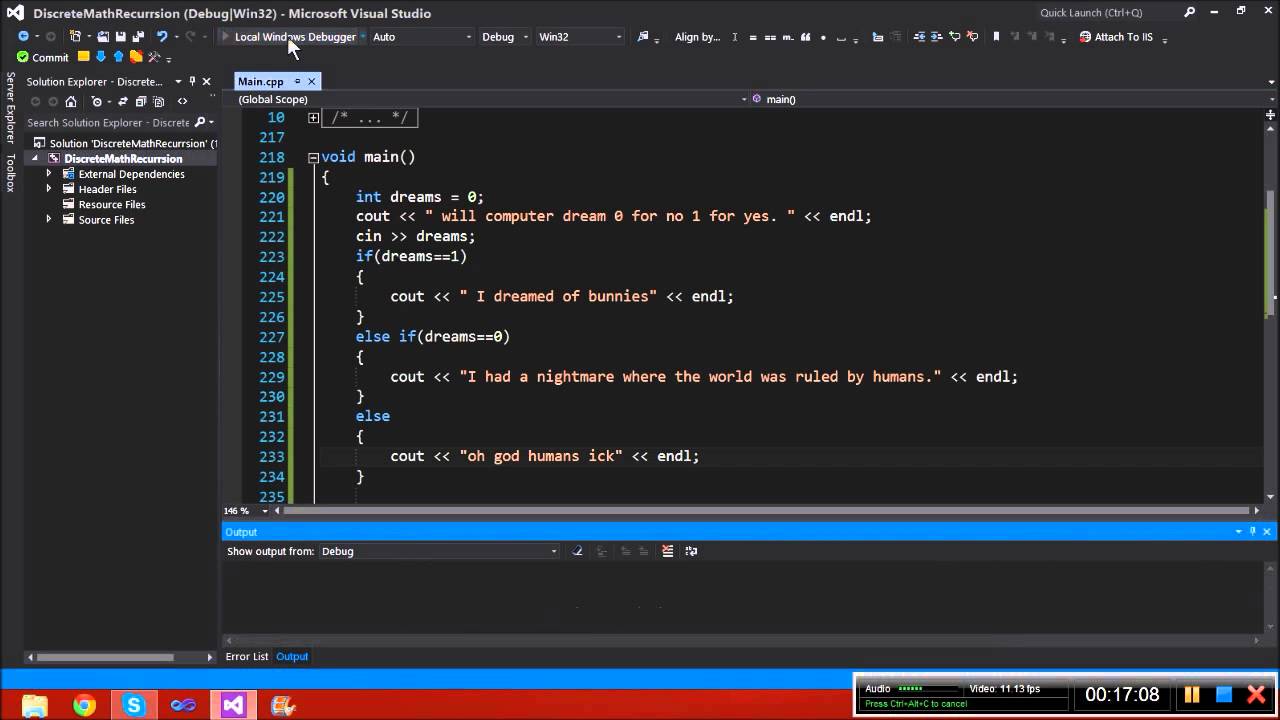Open the Solution Platforms dropdown showing Win32
The image size is (1280, 720).
[x=579, y=37]
